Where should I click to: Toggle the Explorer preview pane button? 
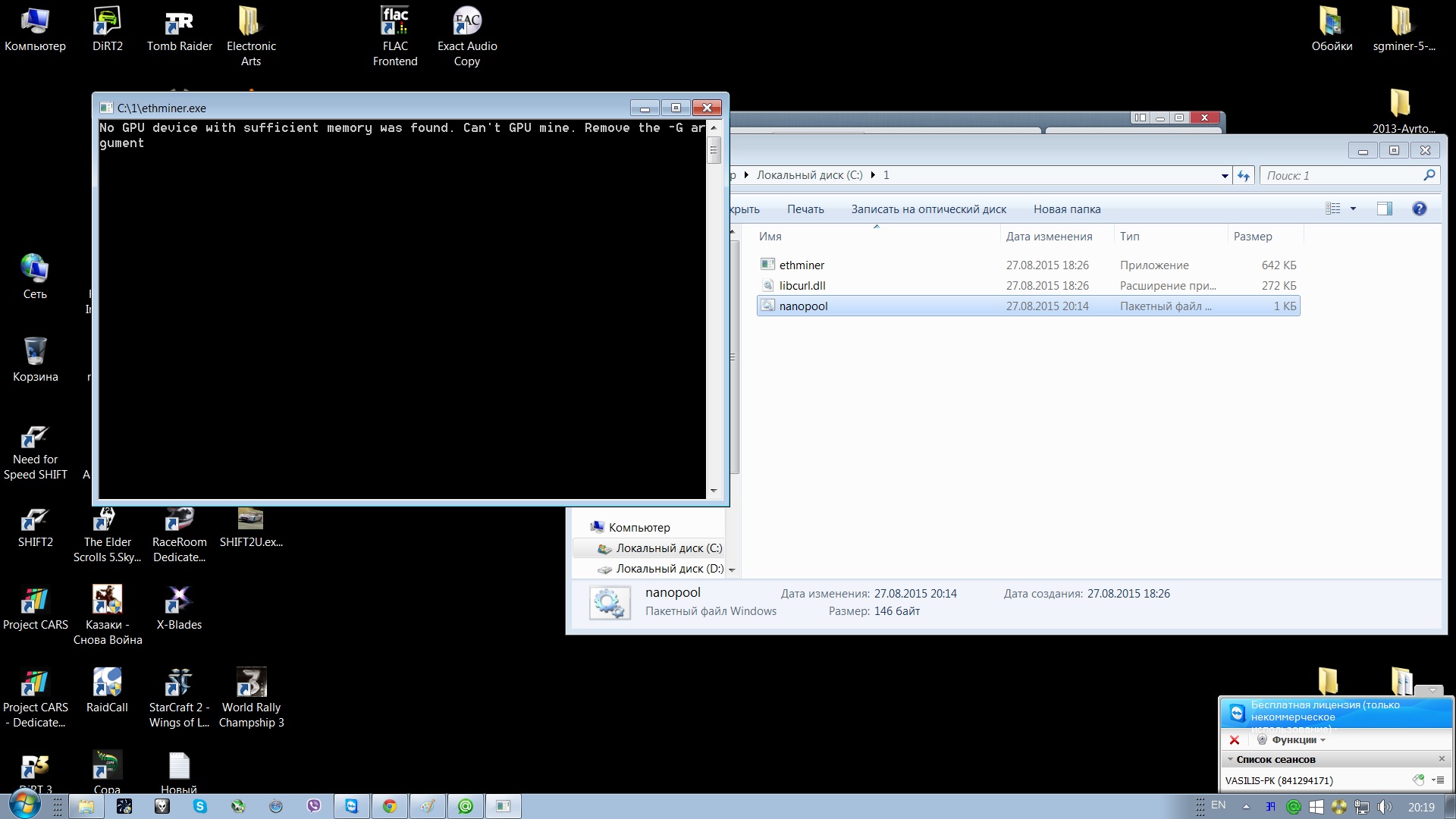point(1384,209)
